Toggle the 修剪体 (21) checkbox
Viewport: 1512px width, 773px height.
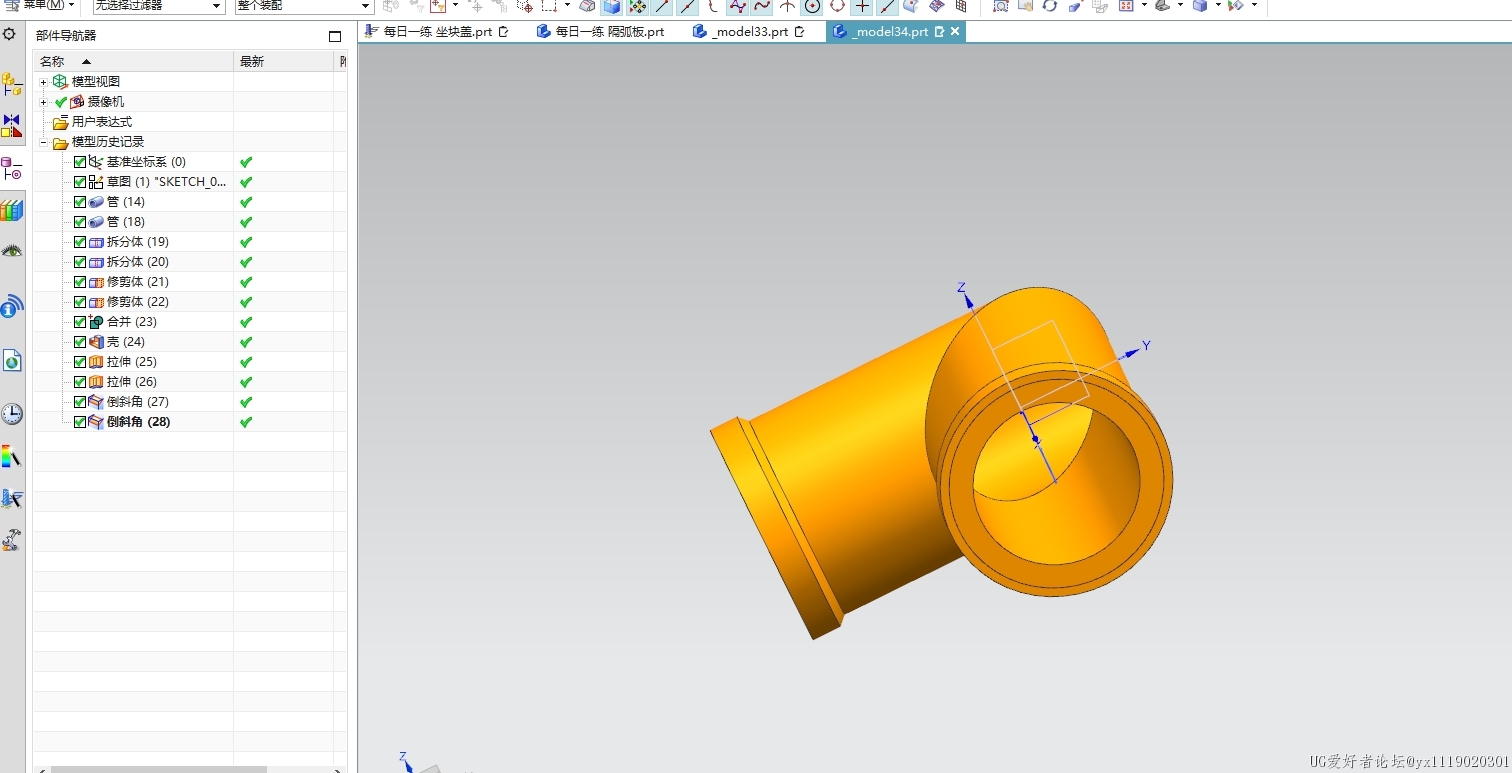pos(80,282)
